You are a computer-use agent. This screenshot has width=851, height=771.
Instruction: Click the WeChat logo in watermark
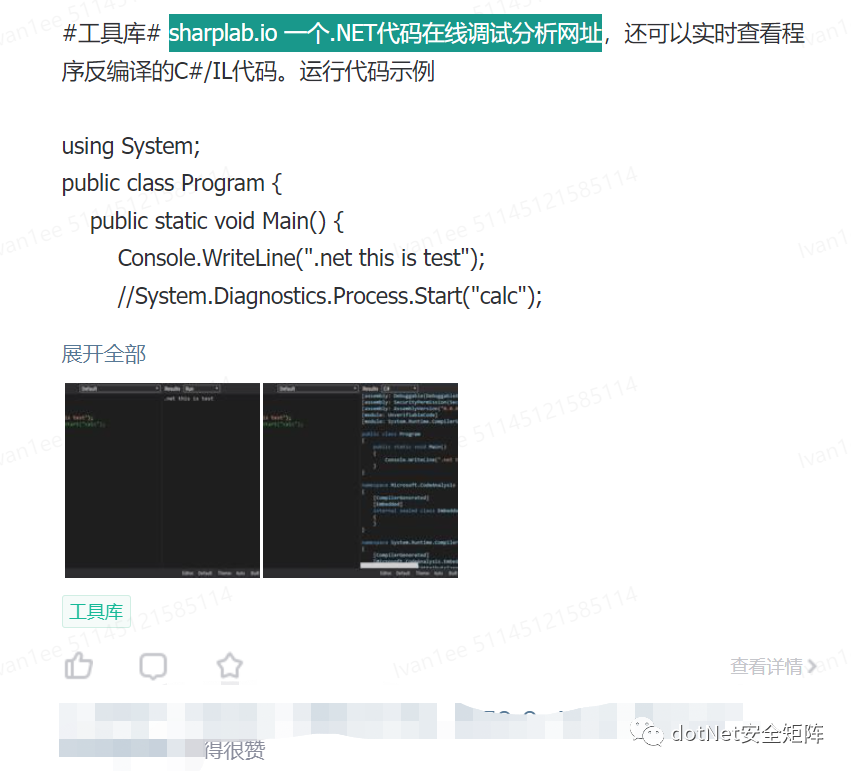[x=646, y=732]
